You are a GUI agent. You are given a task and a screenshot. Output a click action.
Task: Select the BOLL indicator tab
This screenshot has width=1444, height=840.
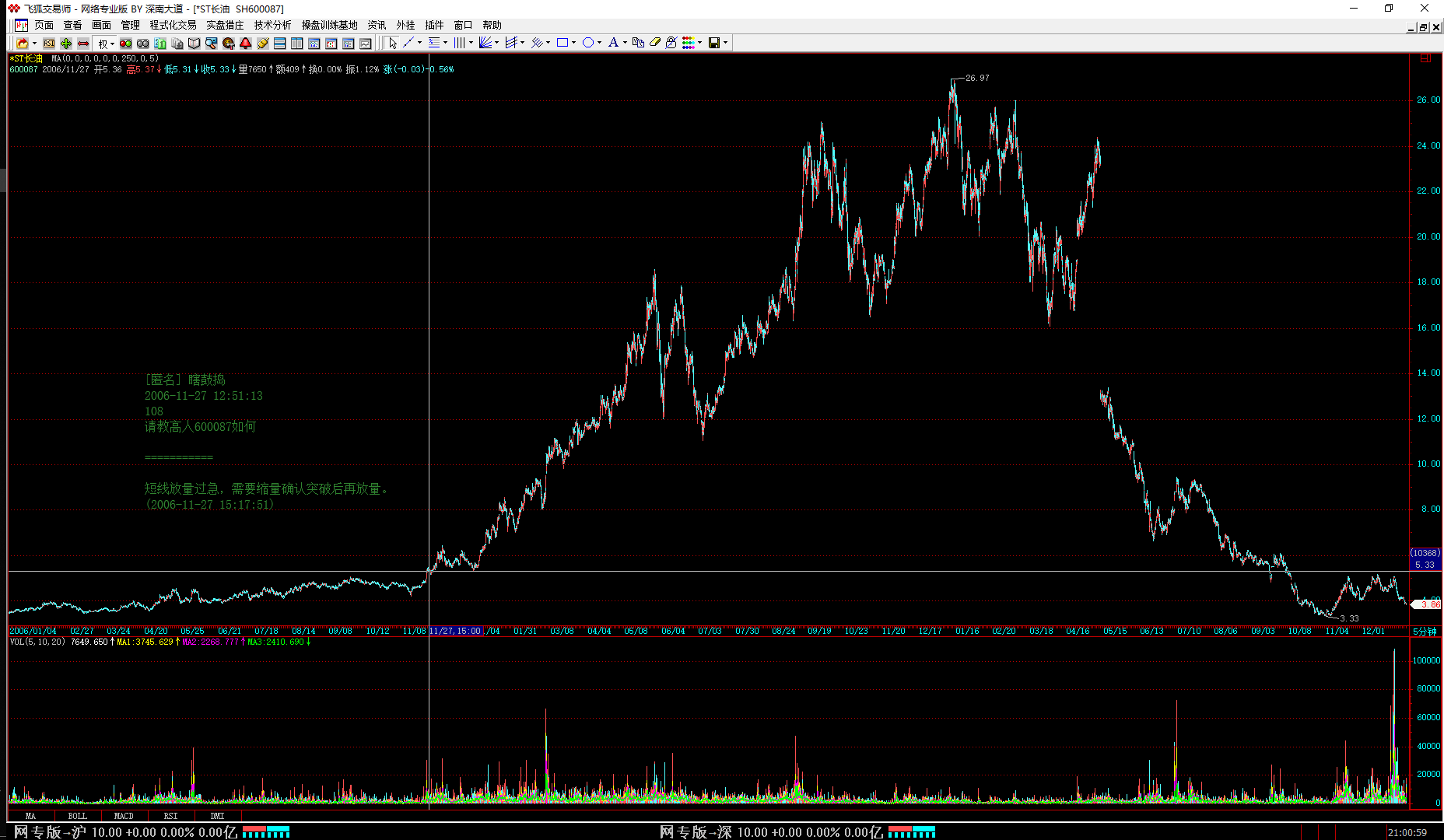pyautogui.click(x=77, y=816)
